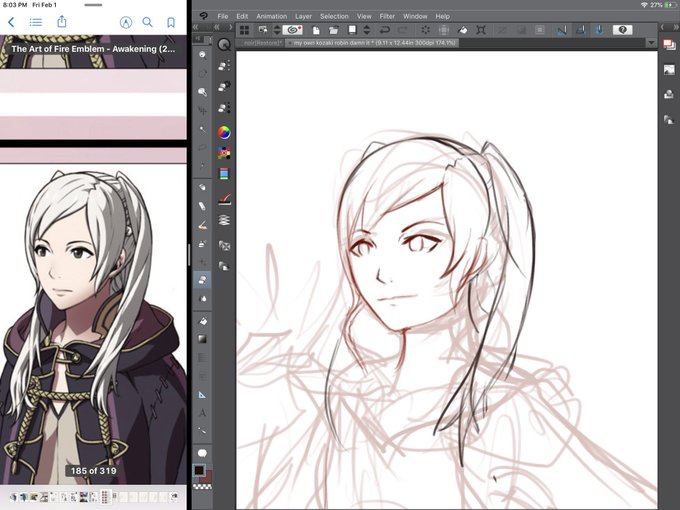Open the File menu
The height and width of the screenshot is (510, 680).
pyautogui.click(x=222, y=16)
